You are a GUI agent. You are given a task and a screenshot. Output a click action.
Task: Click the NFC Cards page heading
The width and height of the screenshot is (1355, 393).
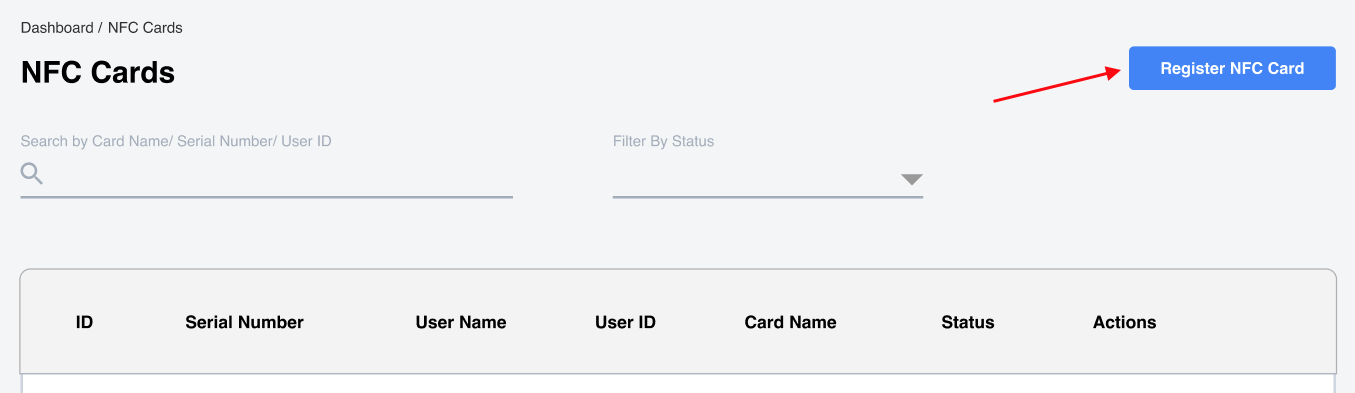(98, 72)
